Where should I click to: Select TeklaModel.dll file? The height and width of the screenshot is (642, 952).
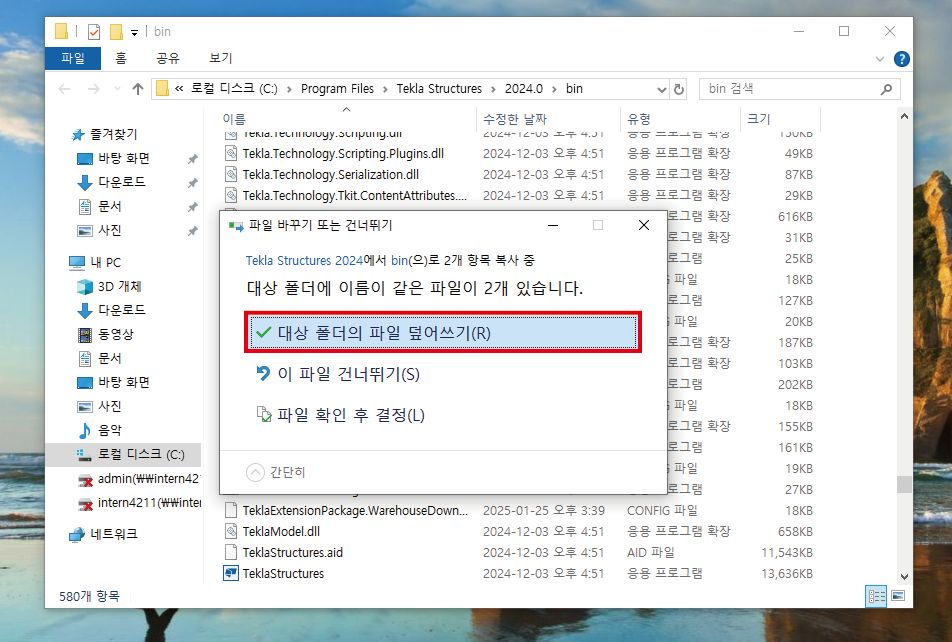(281, 531)
